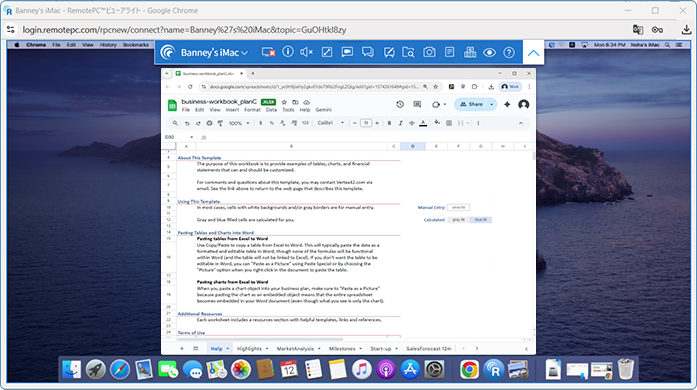The height and width of the screenshot is (390, 697).
Task: Open the 123 number formats menu
Action: coord(305,123)
